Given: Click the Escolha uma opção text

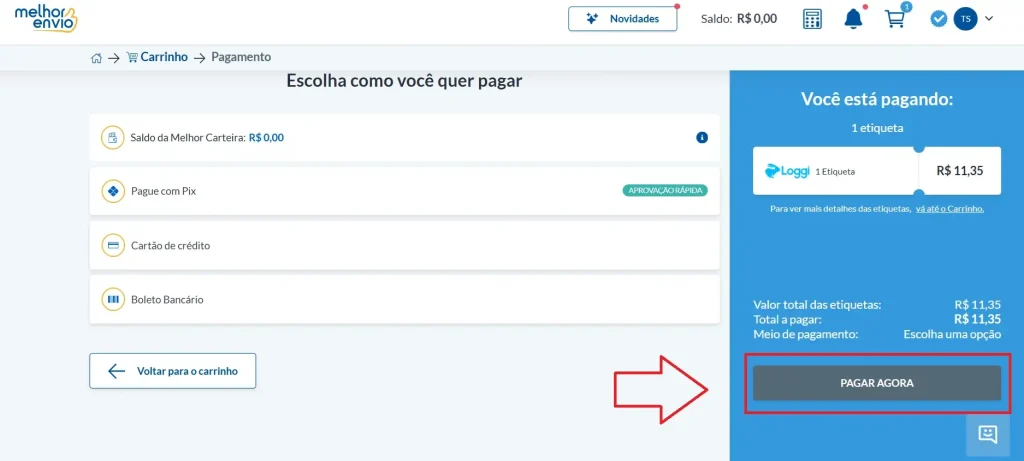Looking at the screenshot, I should click(952, 334).
